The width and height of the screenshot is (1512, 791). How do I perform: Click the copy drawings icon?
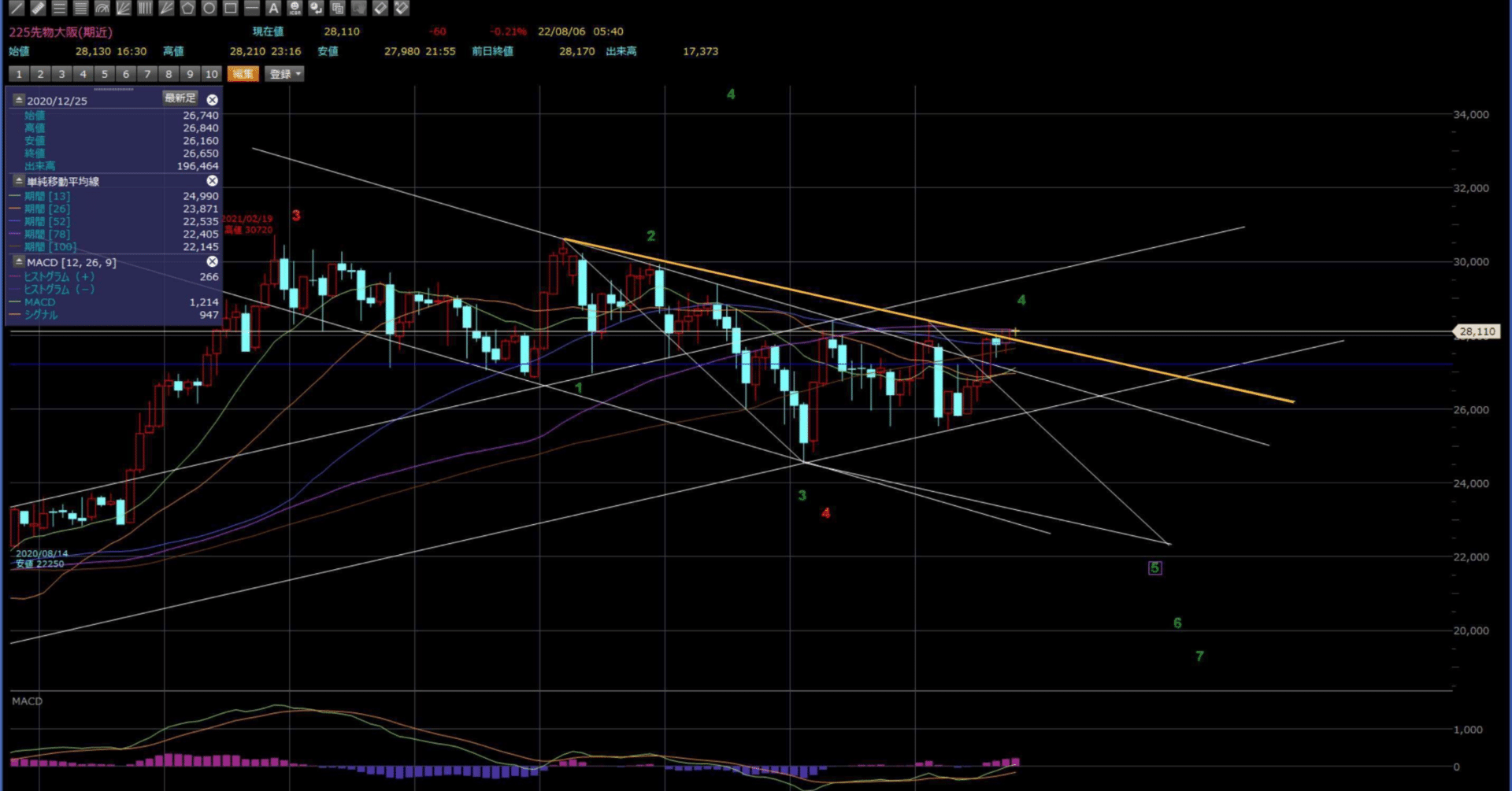click(337, 8)
